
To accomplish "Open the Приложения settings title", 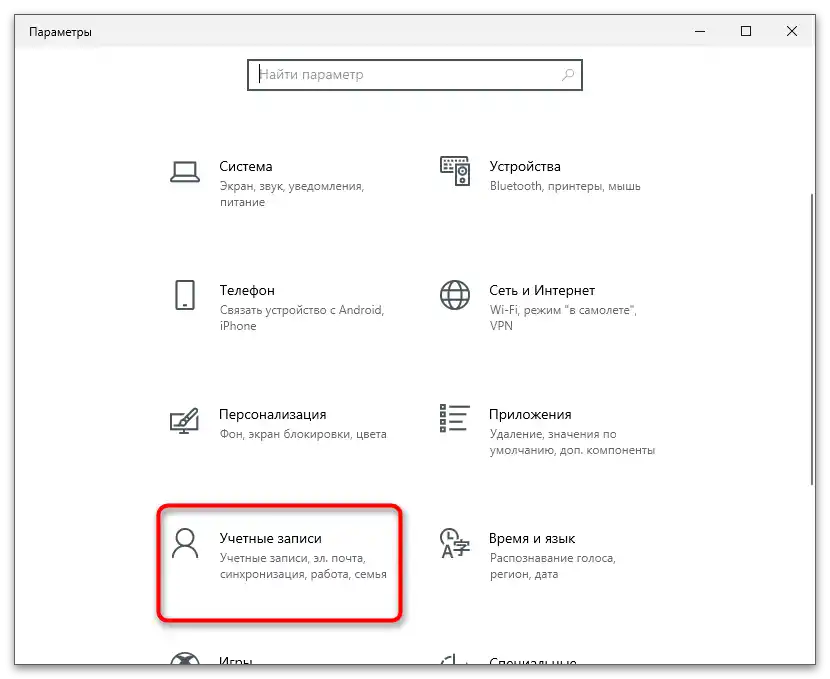I will (530, 415).
